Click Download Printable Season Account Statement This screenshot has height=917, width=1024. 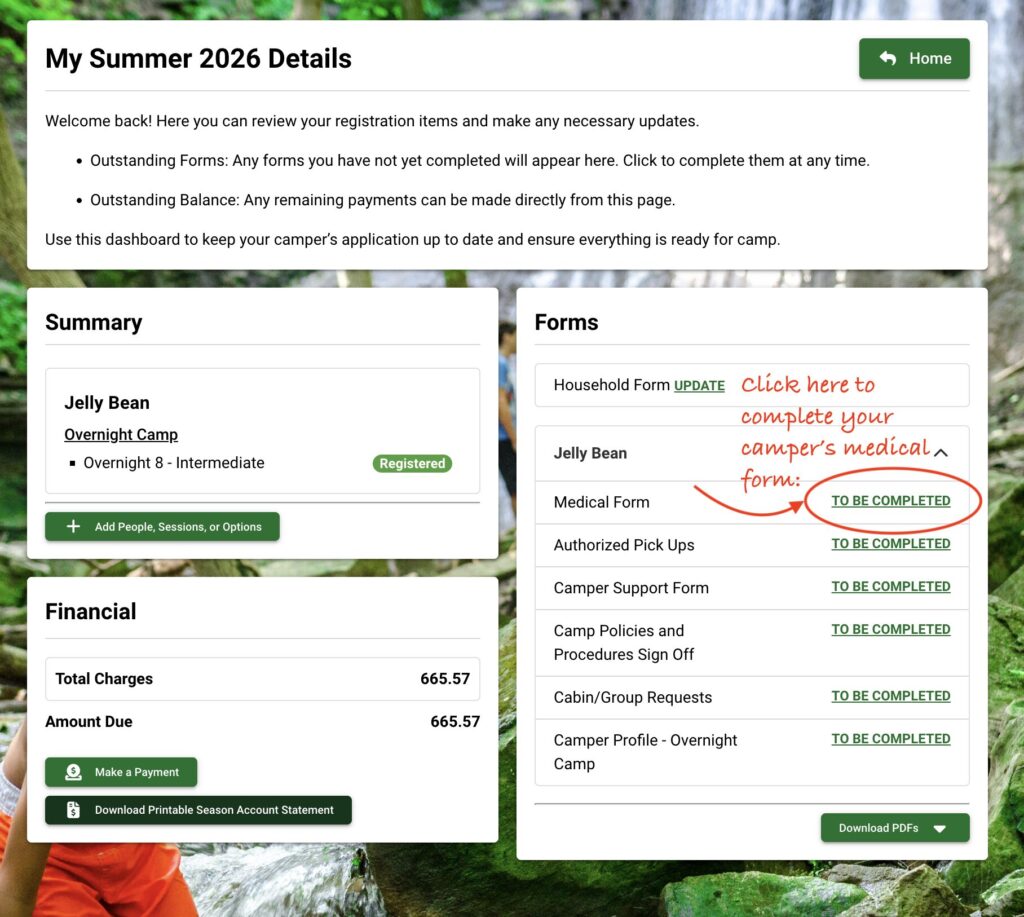[199, 810]
